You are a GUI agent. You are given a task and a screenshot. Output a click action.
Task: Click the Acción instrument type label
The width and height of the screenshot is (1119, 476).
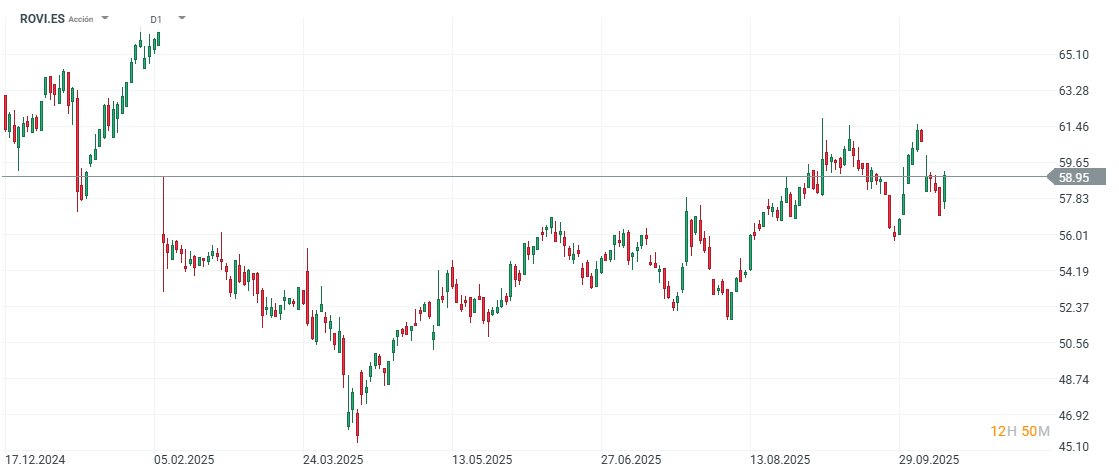pyautogui.click(x=81, y=19)
